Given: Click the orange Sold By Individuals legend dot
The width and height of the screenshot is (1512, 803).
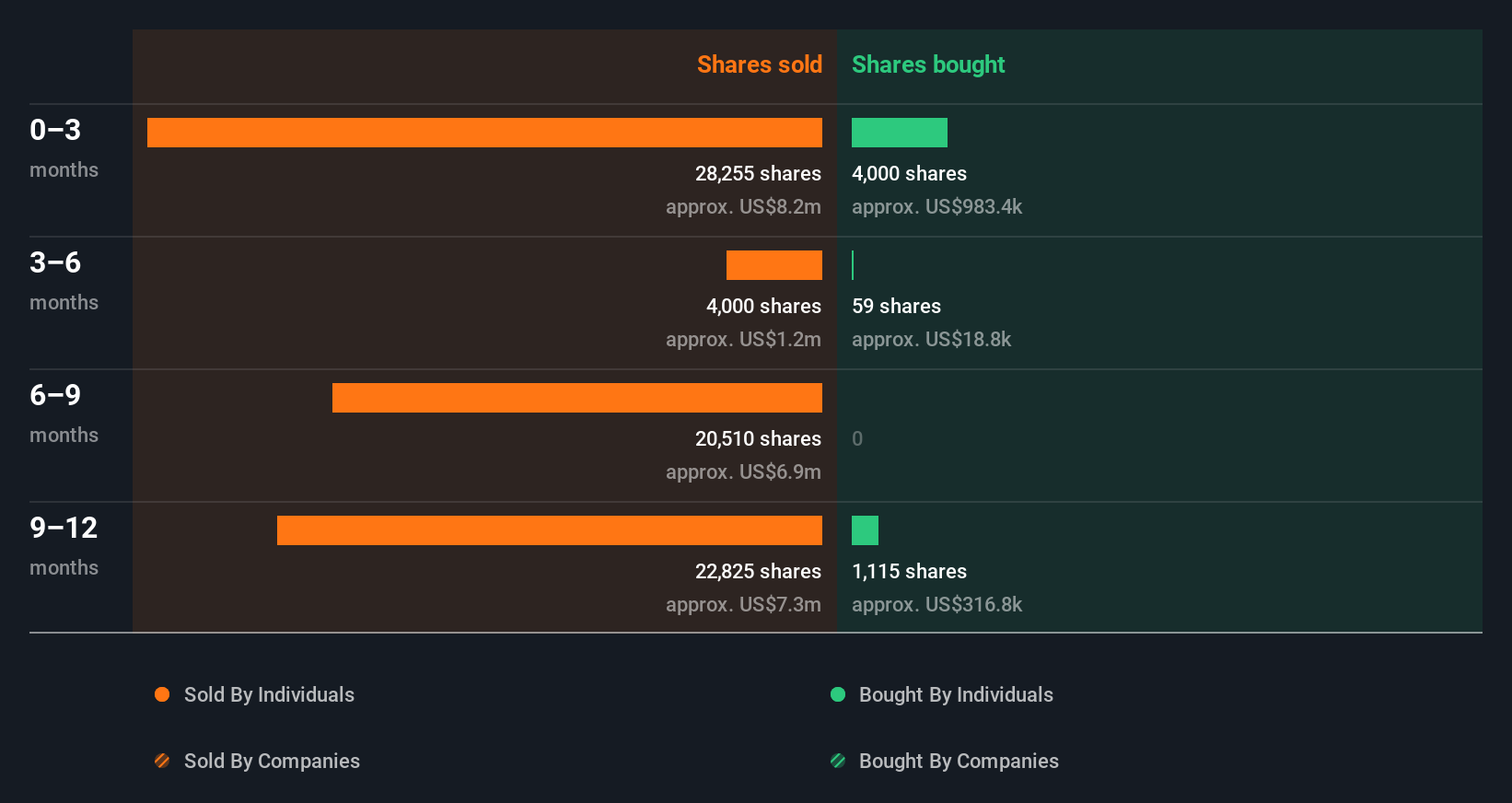Looking at the screenshot, I should click(162, 694).
